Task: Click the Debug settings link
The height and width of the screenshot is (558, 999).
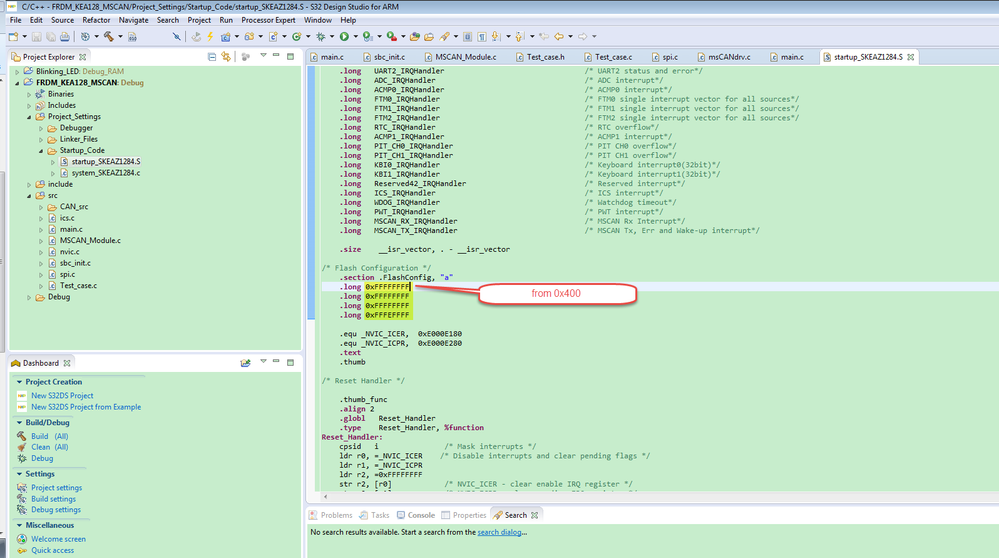Action: tap(56, 510)
